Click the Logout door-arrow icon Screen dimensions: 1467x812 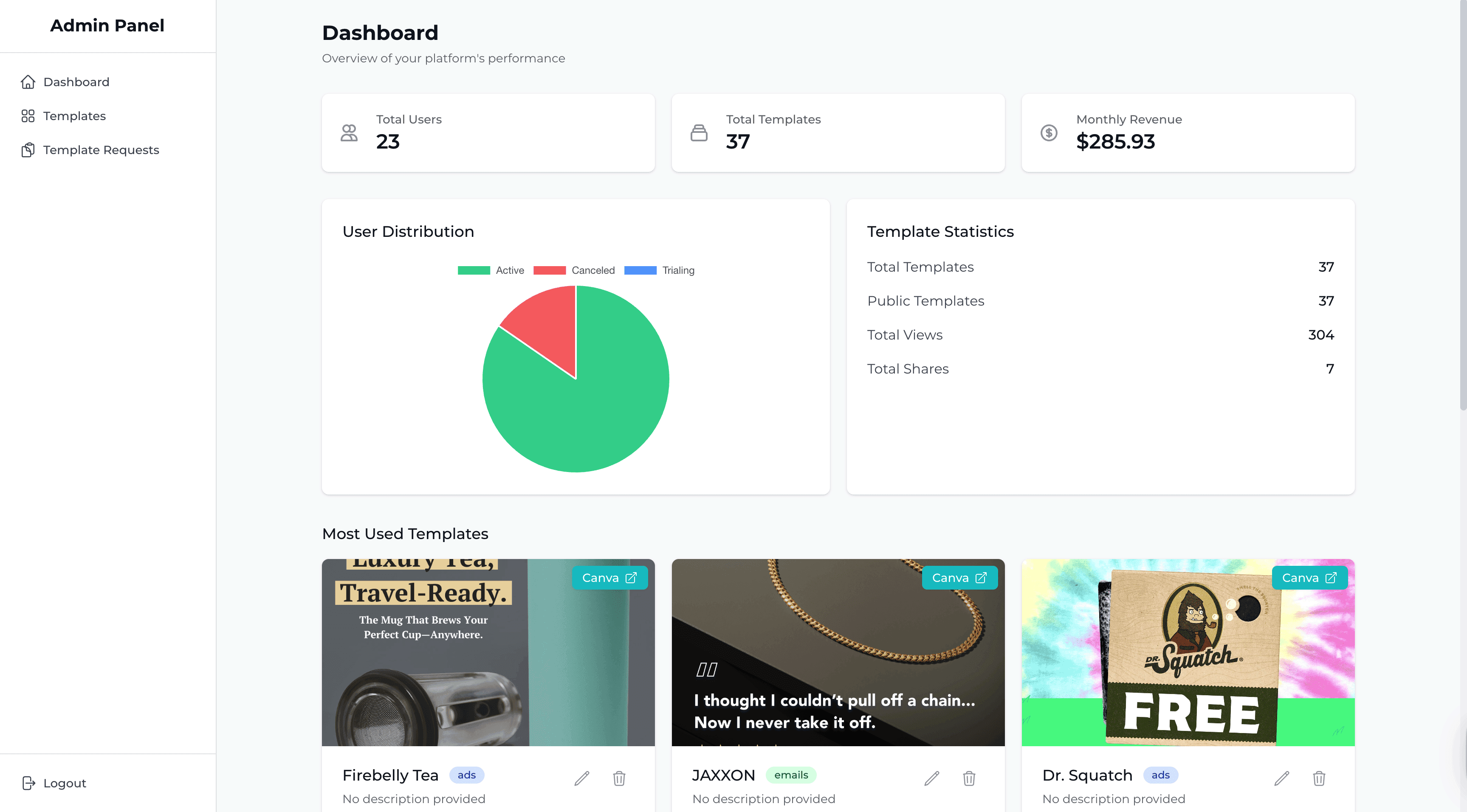[28, 783]
